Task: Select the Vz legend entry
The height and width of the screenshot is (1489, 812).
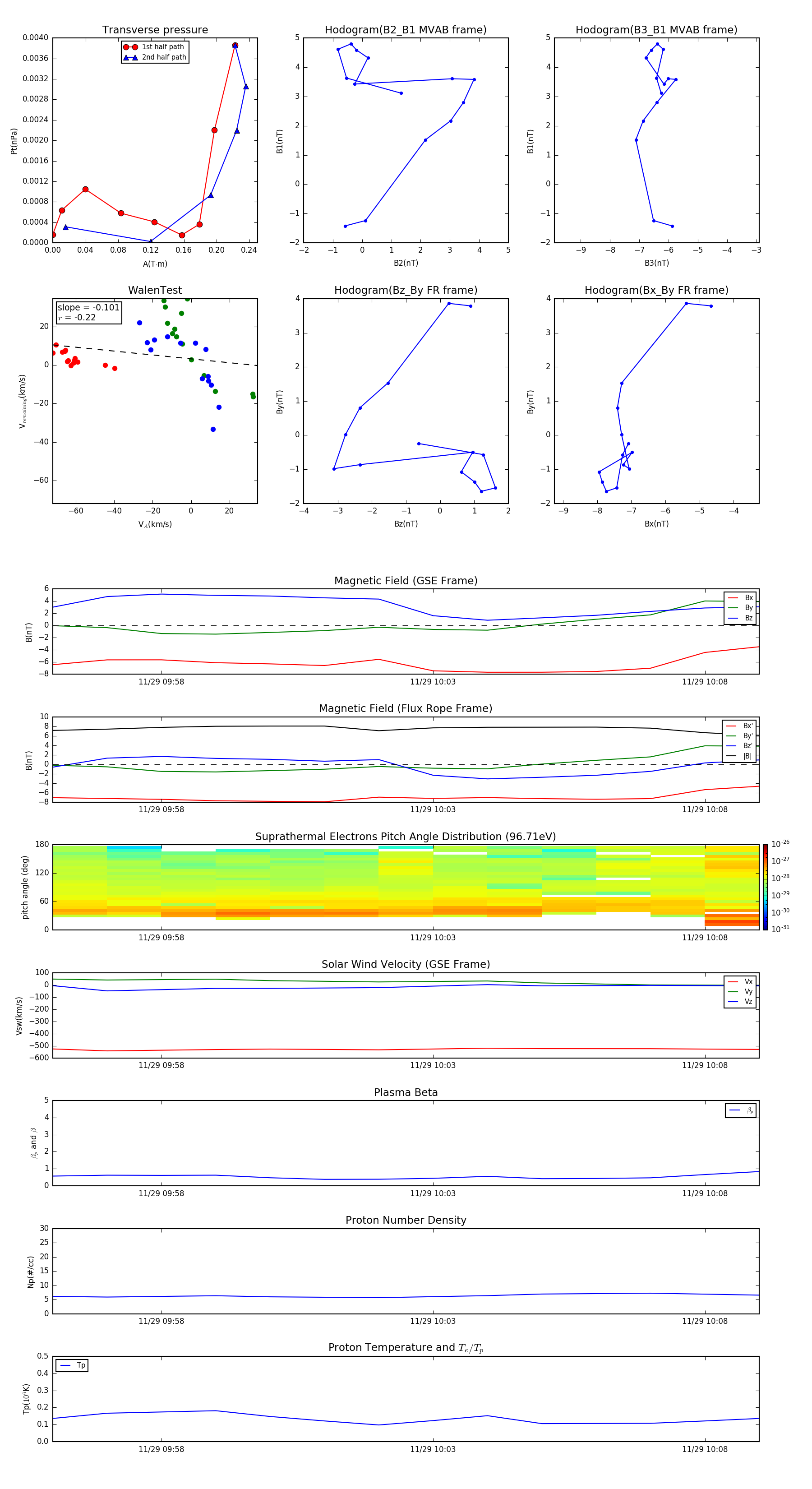Action: coord(740,1001)
